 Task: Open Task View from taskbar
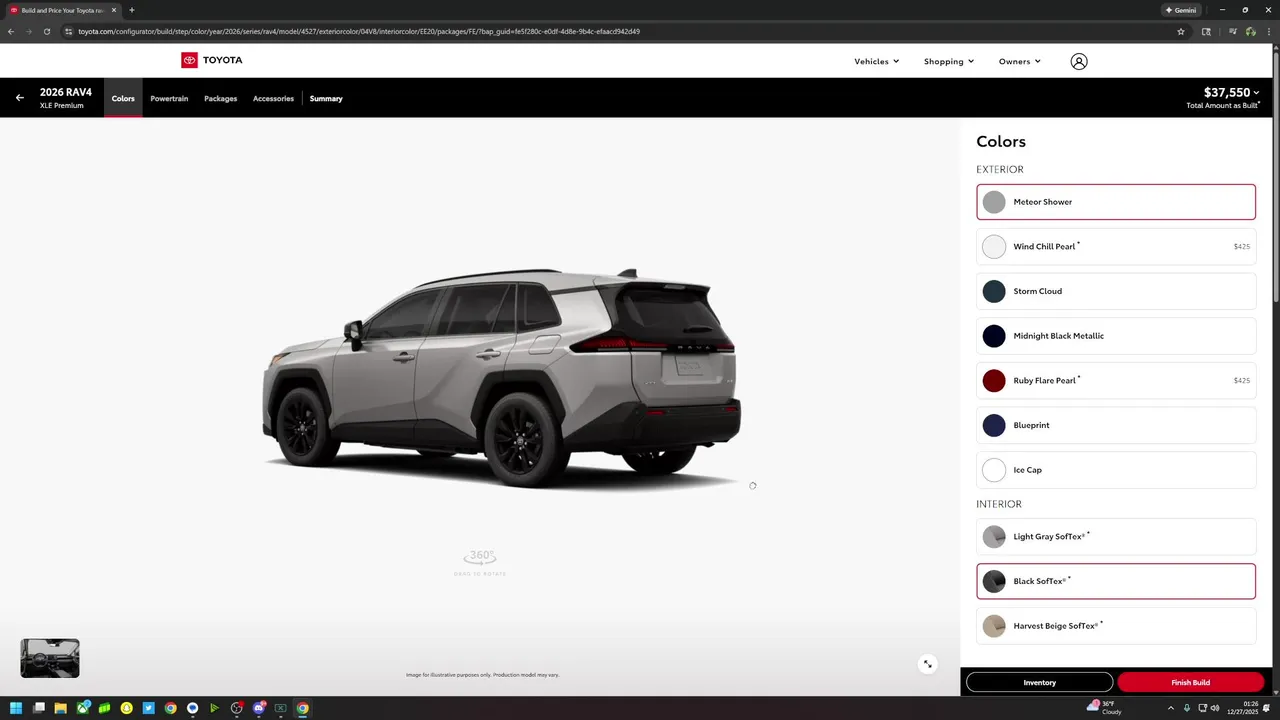[x=39, y=708]
